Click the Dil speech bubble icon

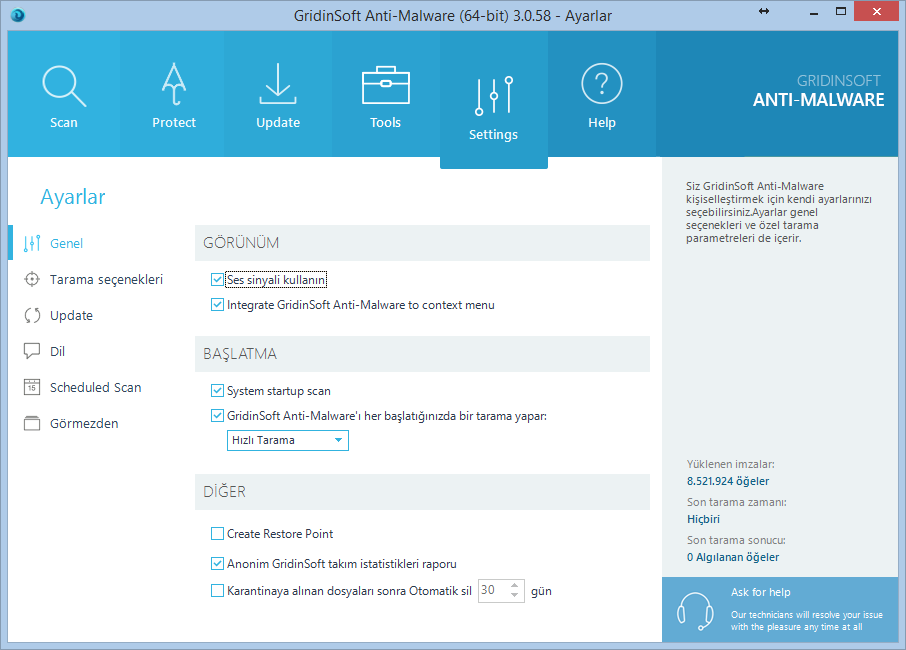[32, 351]
